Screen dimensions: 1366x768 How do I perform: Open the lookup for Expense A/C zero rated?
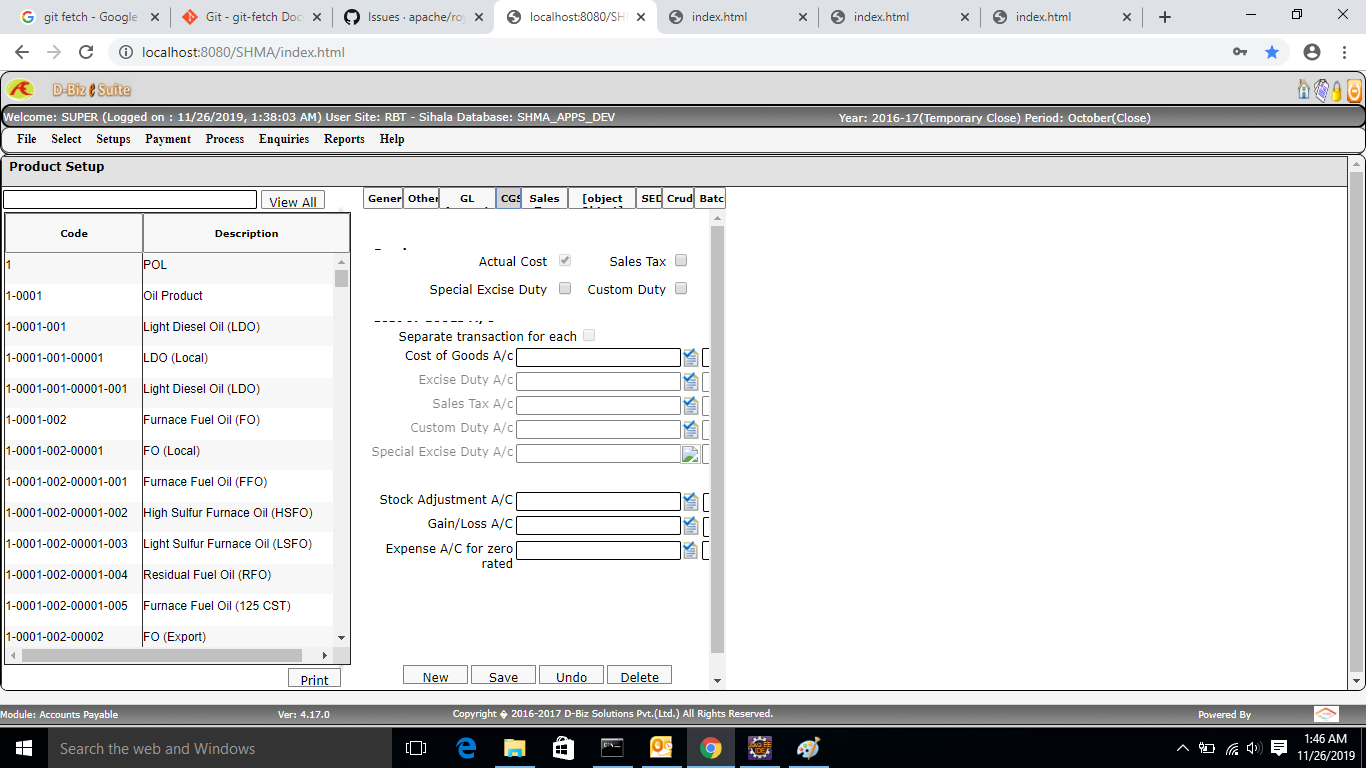[x=690, y=549]
